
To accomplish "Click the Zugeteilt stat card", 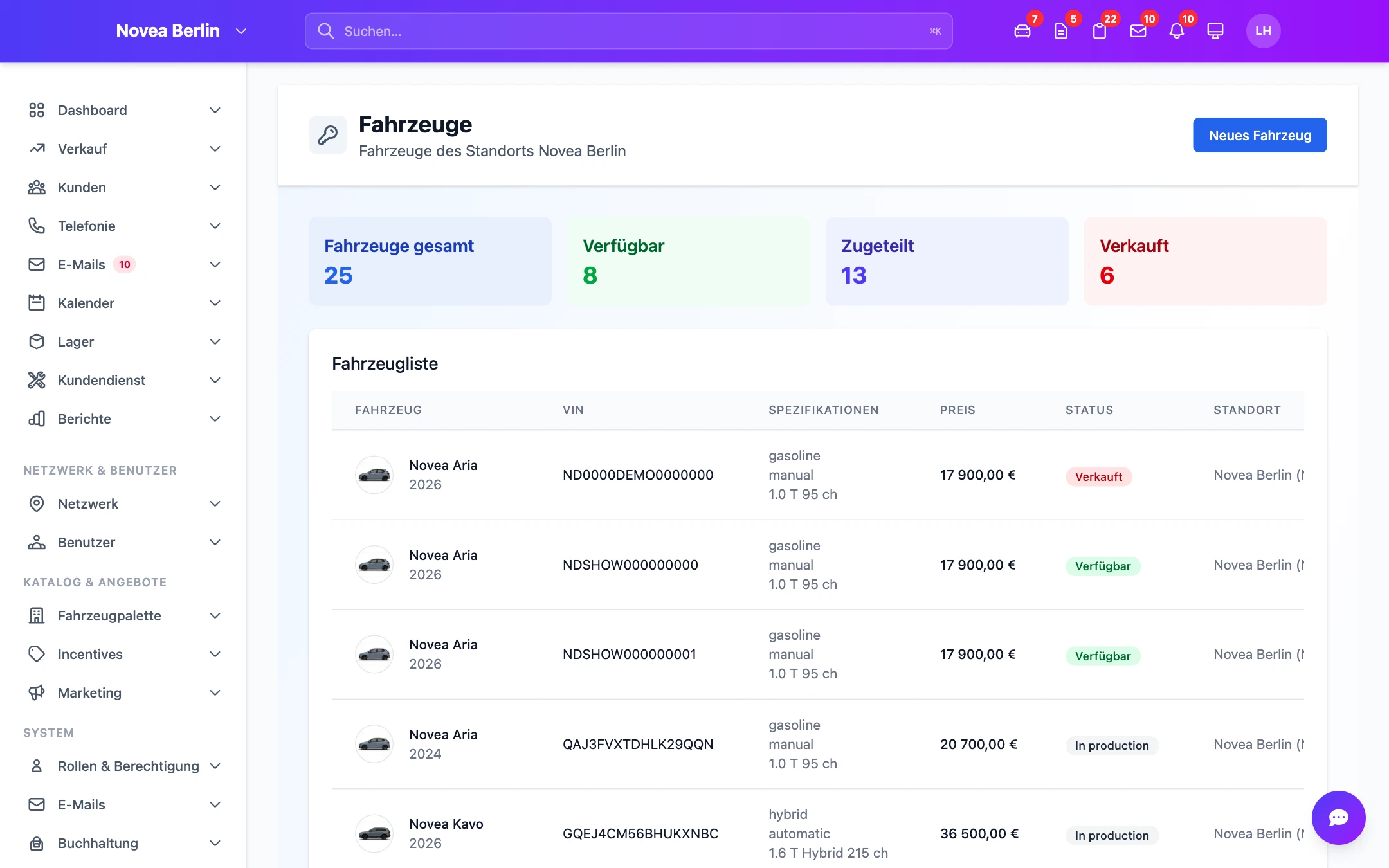I will pyautogui.click(x=947, y=261).
